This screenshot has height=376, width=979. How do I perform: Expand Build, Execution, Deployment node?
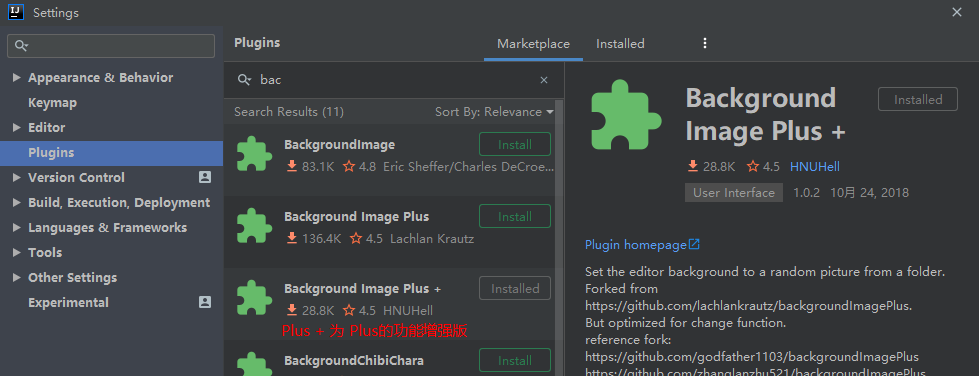point(17,202)
